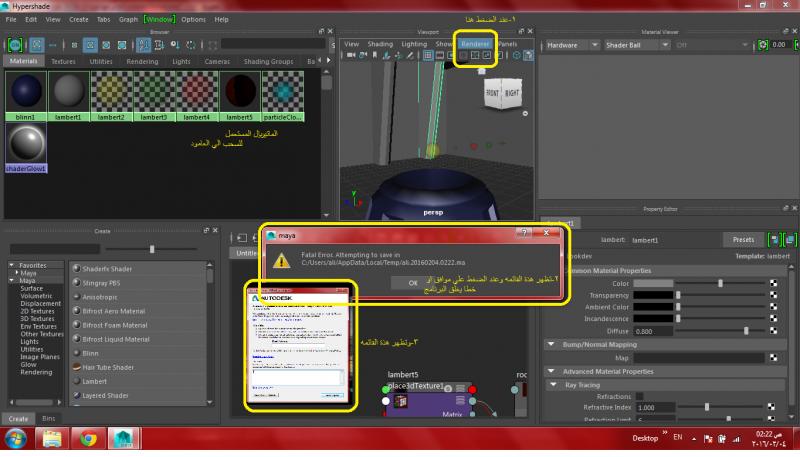Viewport: 800px width, 457px height.
Task: Click OK in the maya fatal error dialog
Action: [412, 283]
